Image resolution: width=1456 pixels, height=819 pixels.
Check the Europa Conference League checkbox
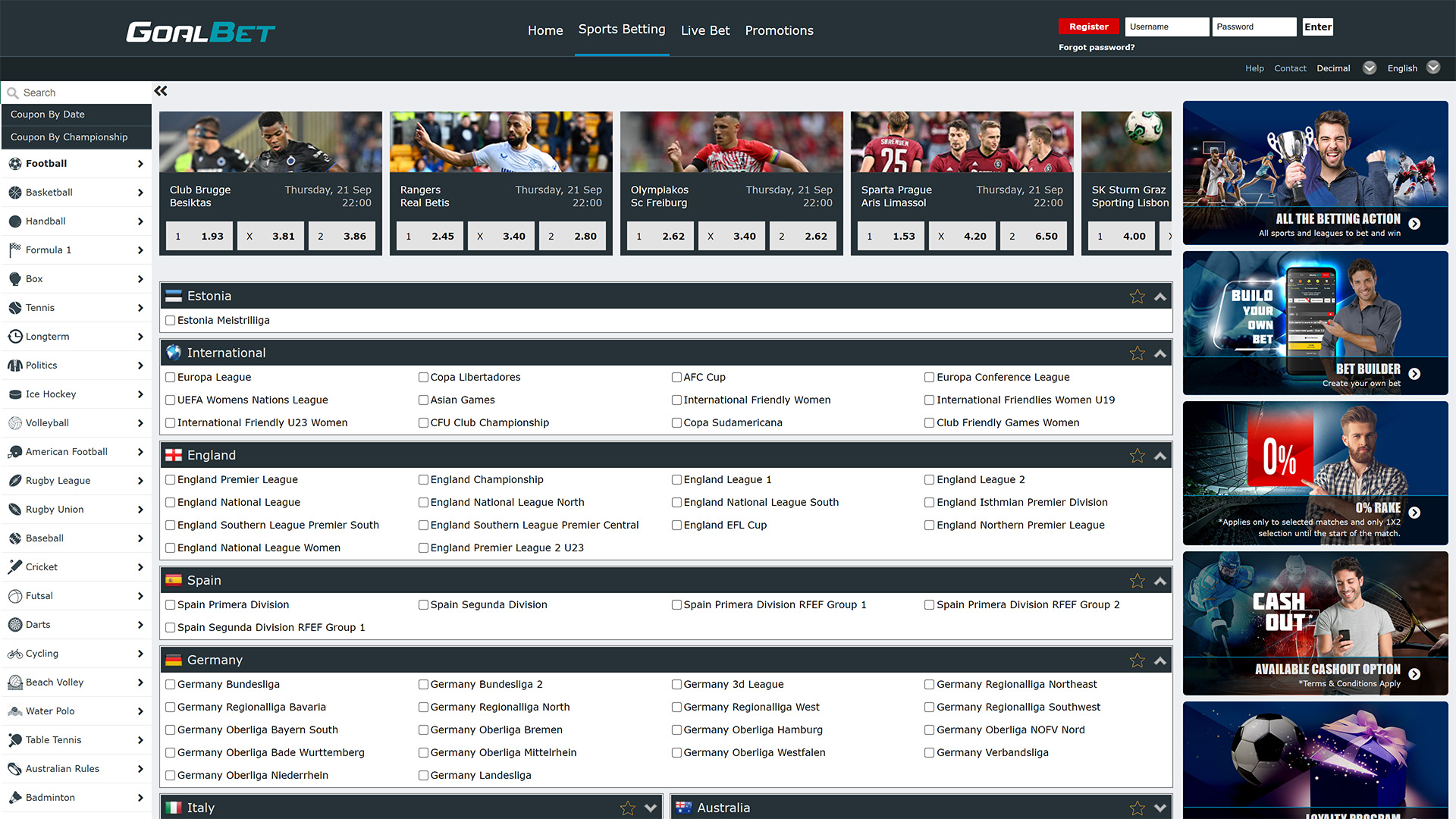[x=929, y=378]
